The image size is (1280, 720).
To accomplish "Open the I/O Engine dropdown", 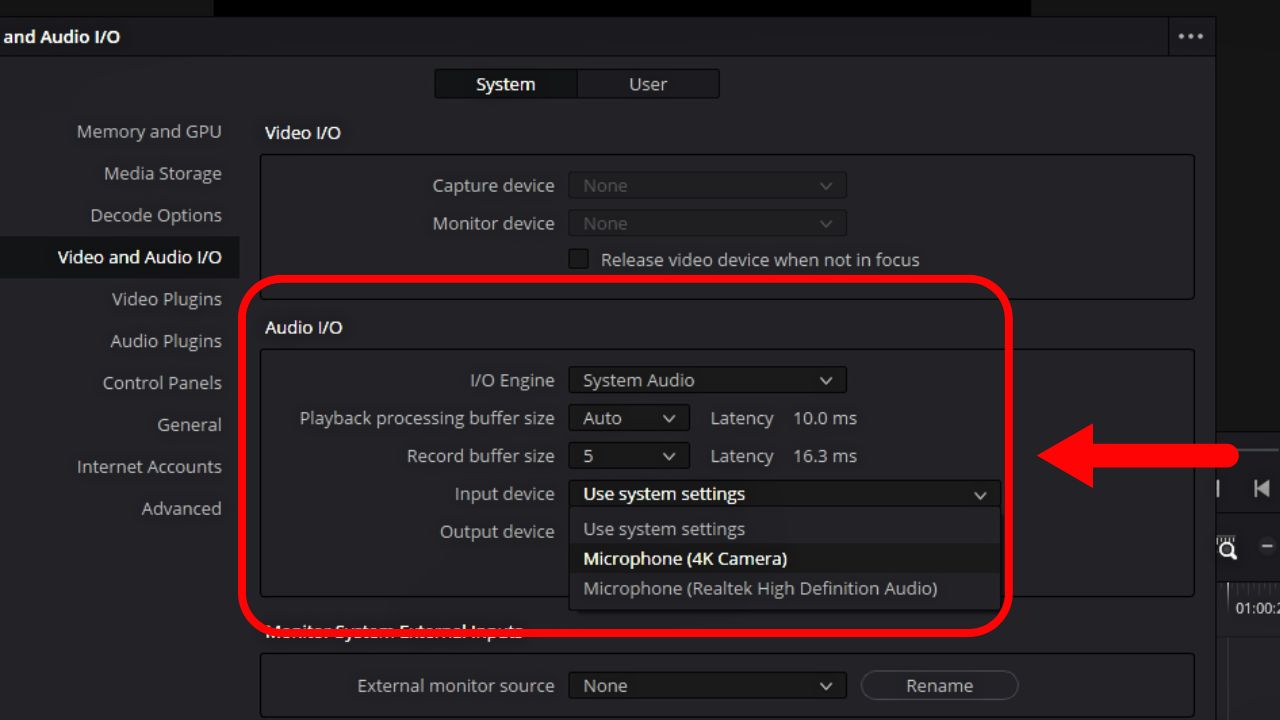I will coord(707,380).
